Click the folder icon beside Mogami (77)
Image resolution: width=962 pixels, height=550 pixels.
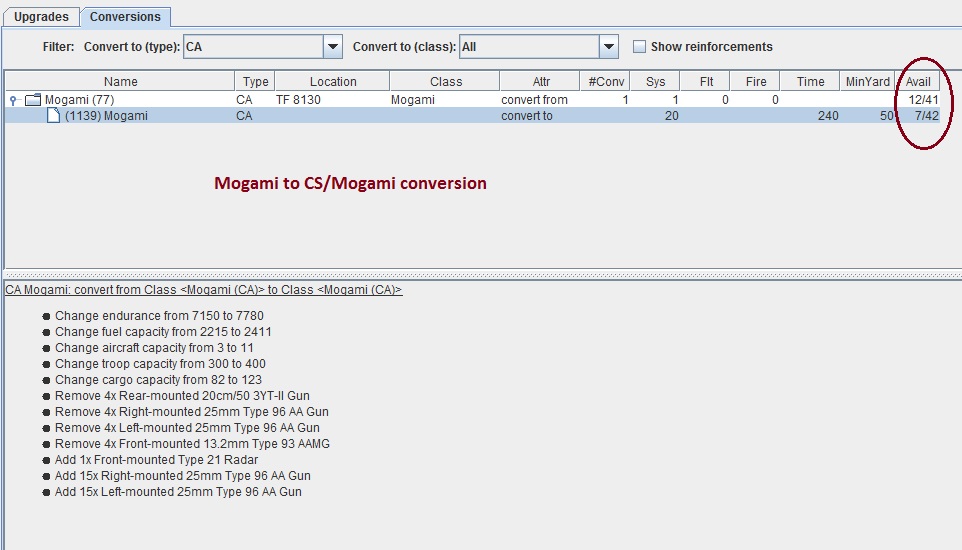point(33,99)
